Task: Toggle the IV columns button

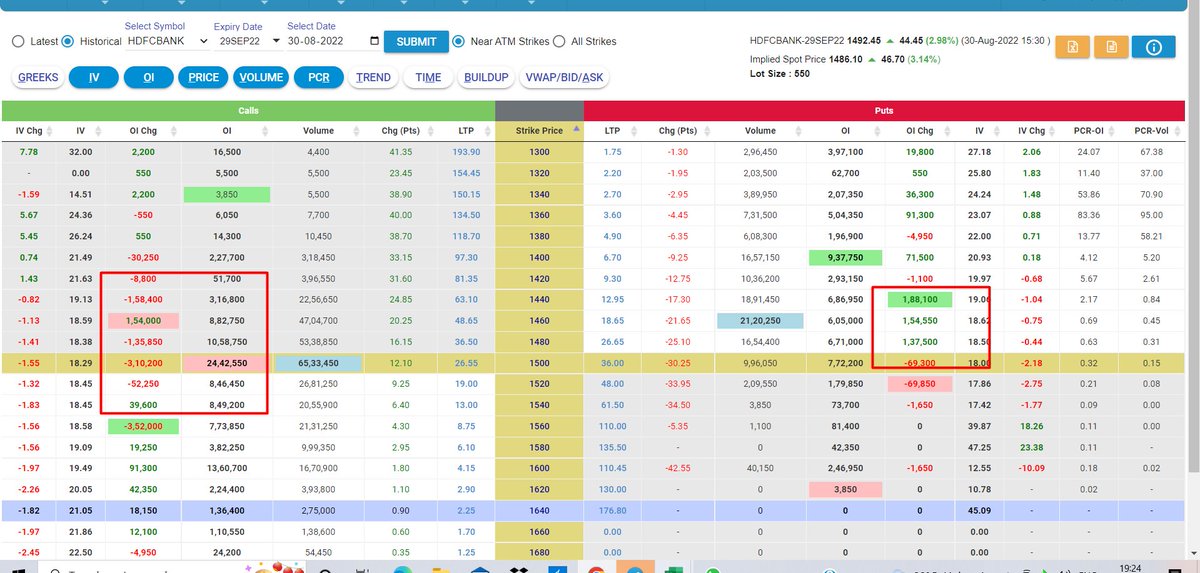Action: pyautogui.click(x=94, y=77)
